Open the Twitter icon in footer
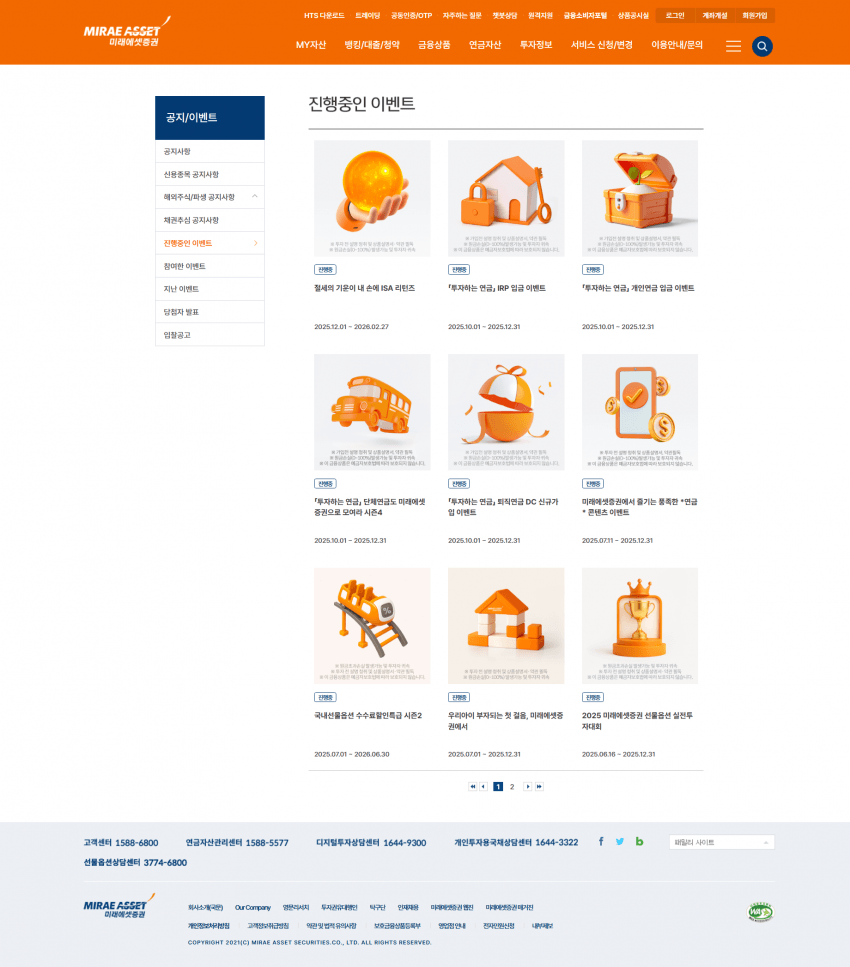 click(620, 842)
